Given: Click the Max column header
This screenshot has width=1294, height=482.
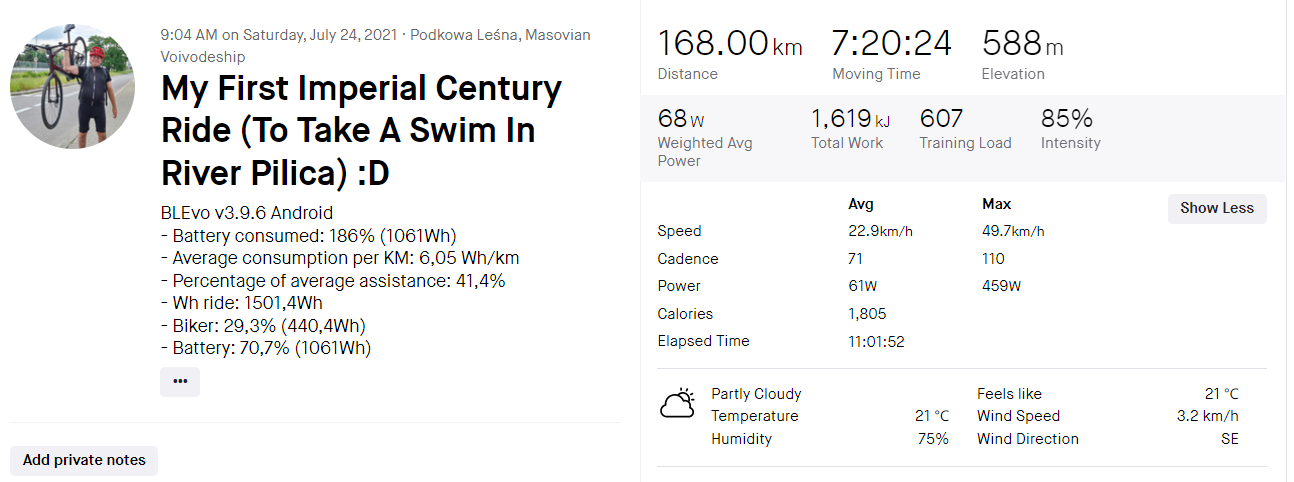Looking at the screenshot, I should coord(997,204).
